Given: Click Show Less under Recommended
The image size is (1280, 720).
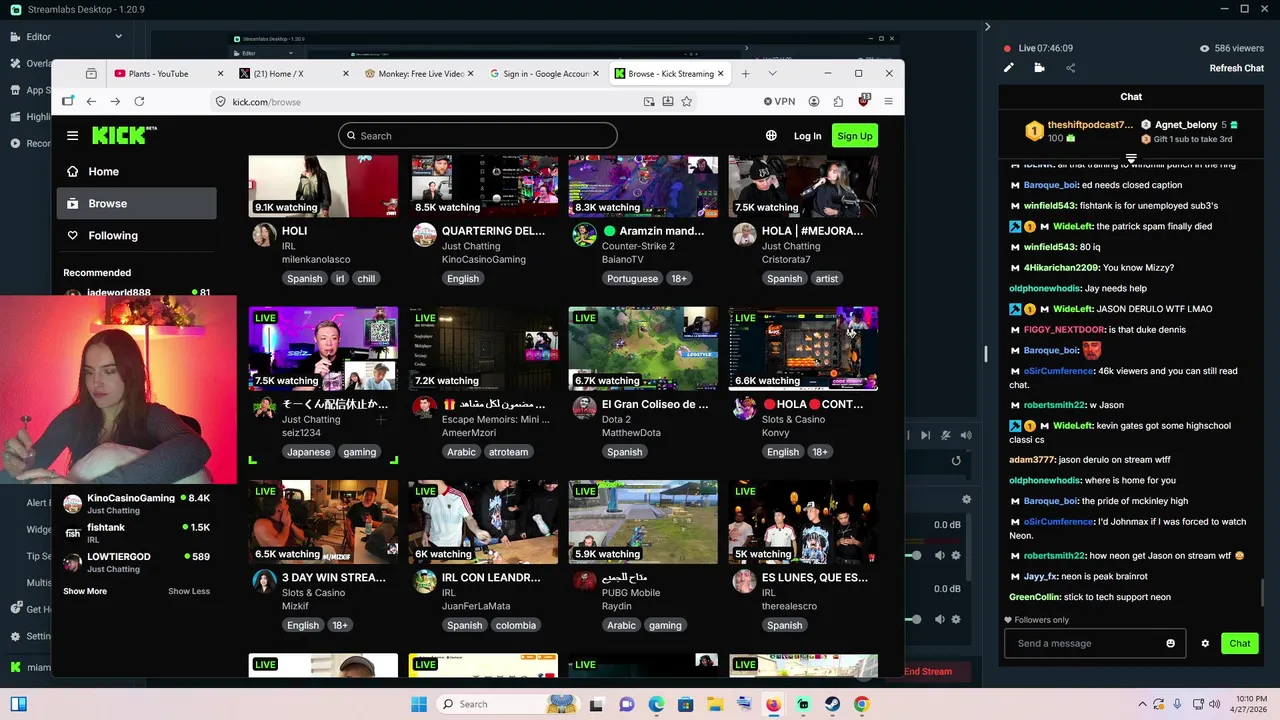Looking at the screenshot, I should (x=189, y=591).
